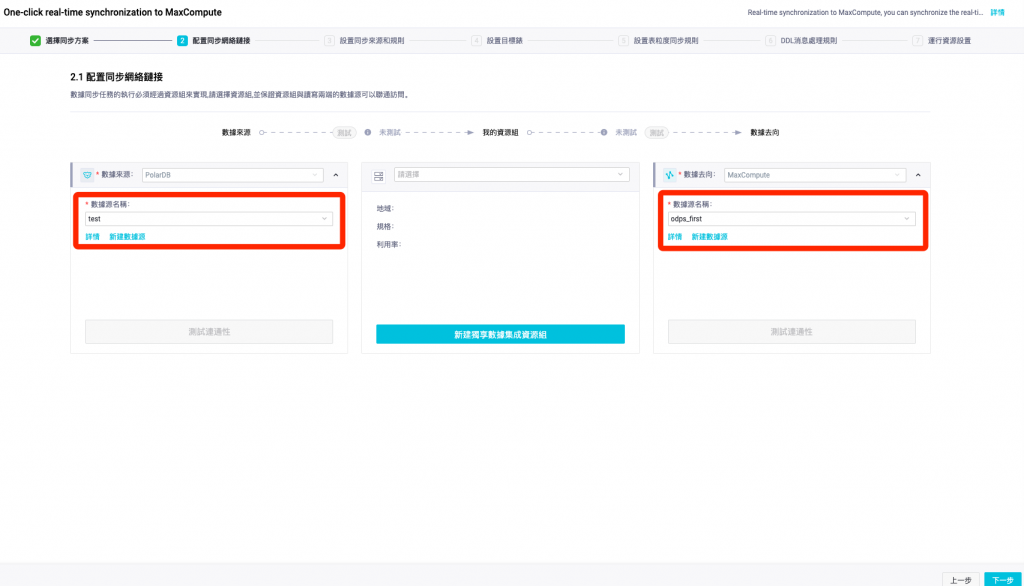Select step DDL消息處理規則
This screenshot has width=1024, height=586.
pyautogui.click(x=808, y=41)
